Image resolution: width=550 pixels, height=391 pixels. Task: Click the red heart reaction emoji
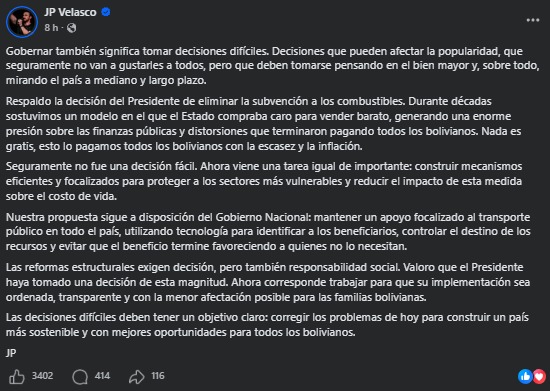click(539, 376)
